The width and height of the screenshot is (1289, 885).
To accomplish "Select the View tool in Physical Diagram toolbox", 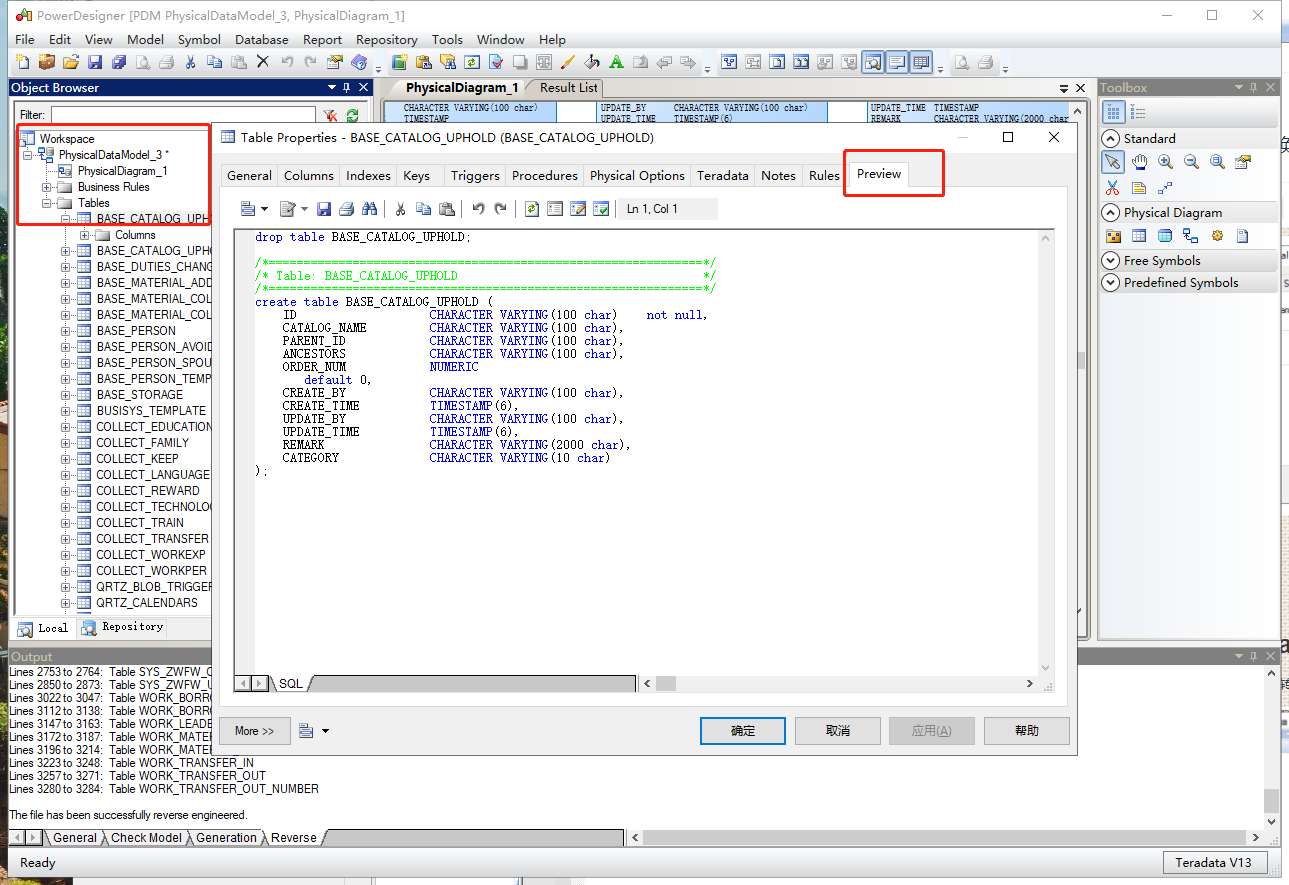I will [x=1164, y=235].
